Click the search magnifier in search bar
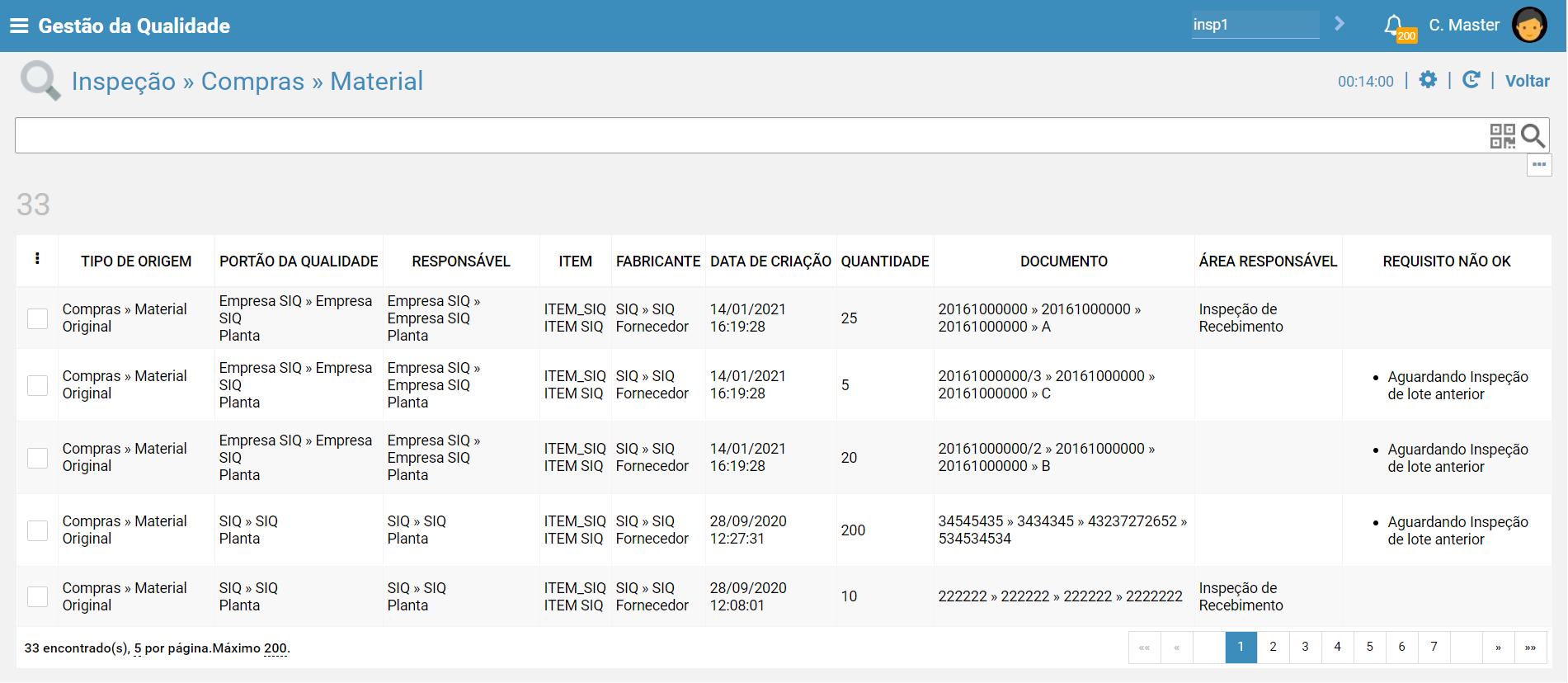1568x683 pixels. pyautogui.click(x=1533, y=136)
